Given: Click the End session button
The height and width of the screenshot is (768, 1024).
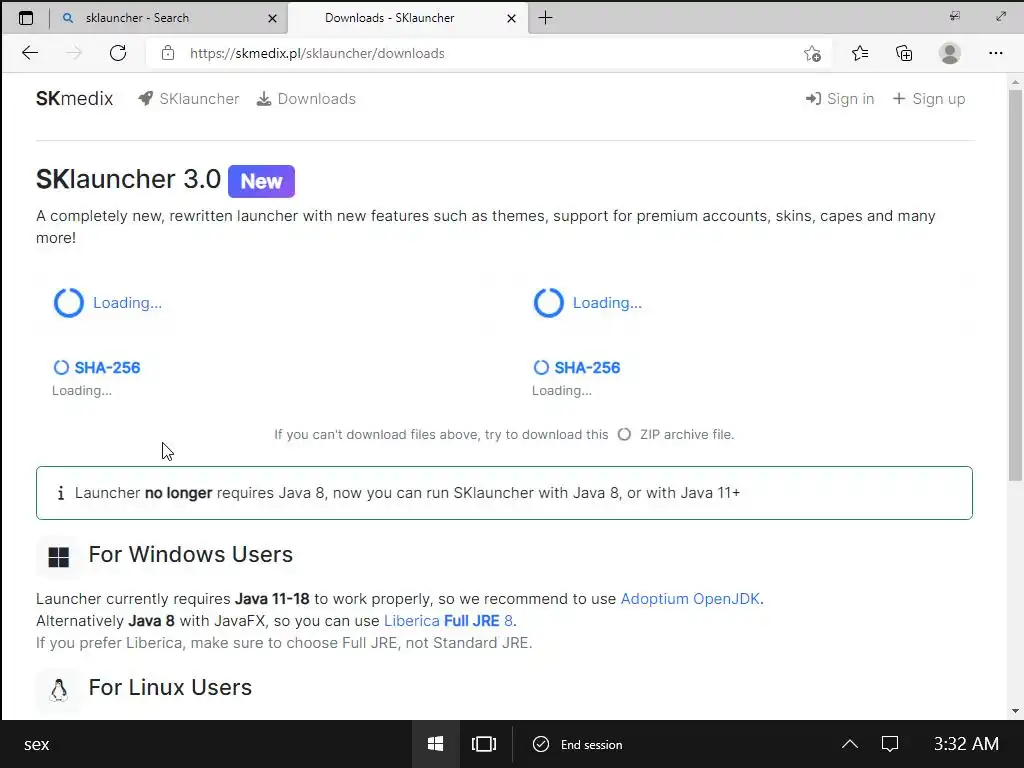Looking at the screenshot, I should coord(578,744).
